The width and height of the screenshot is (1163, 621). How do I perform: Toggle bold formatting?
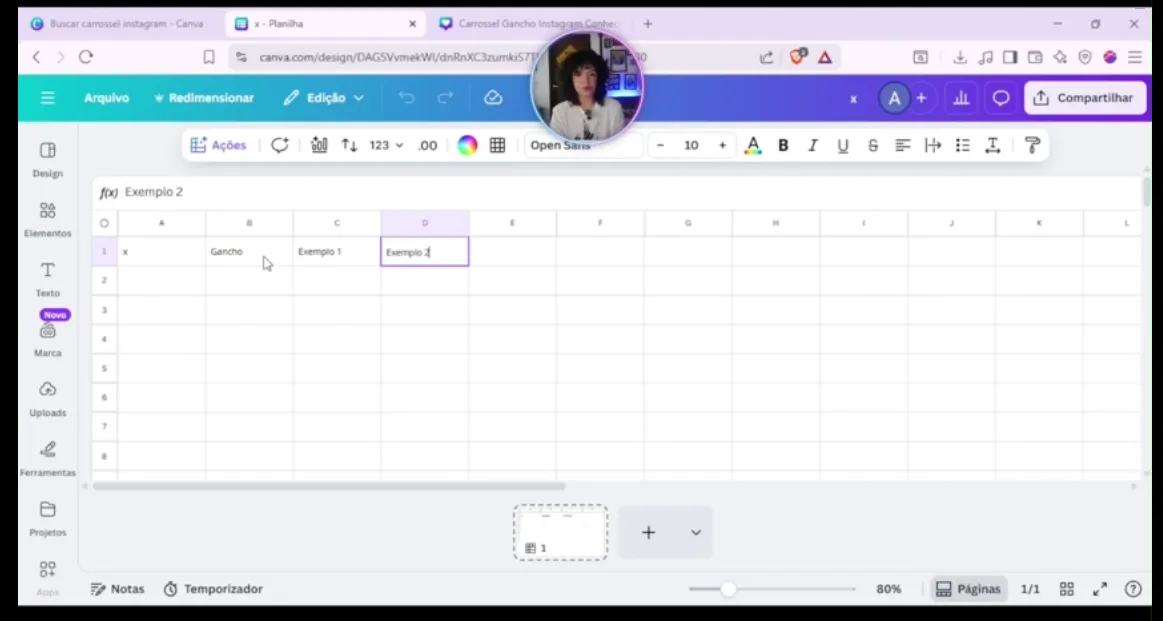click(783, 145)
